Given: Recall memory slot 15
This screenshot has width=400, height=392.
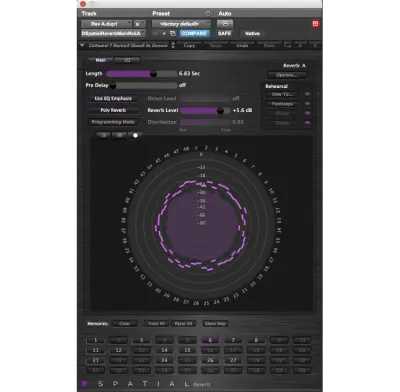Looking at the screenshot, I should pyautogui.click(x=187, y=350).
